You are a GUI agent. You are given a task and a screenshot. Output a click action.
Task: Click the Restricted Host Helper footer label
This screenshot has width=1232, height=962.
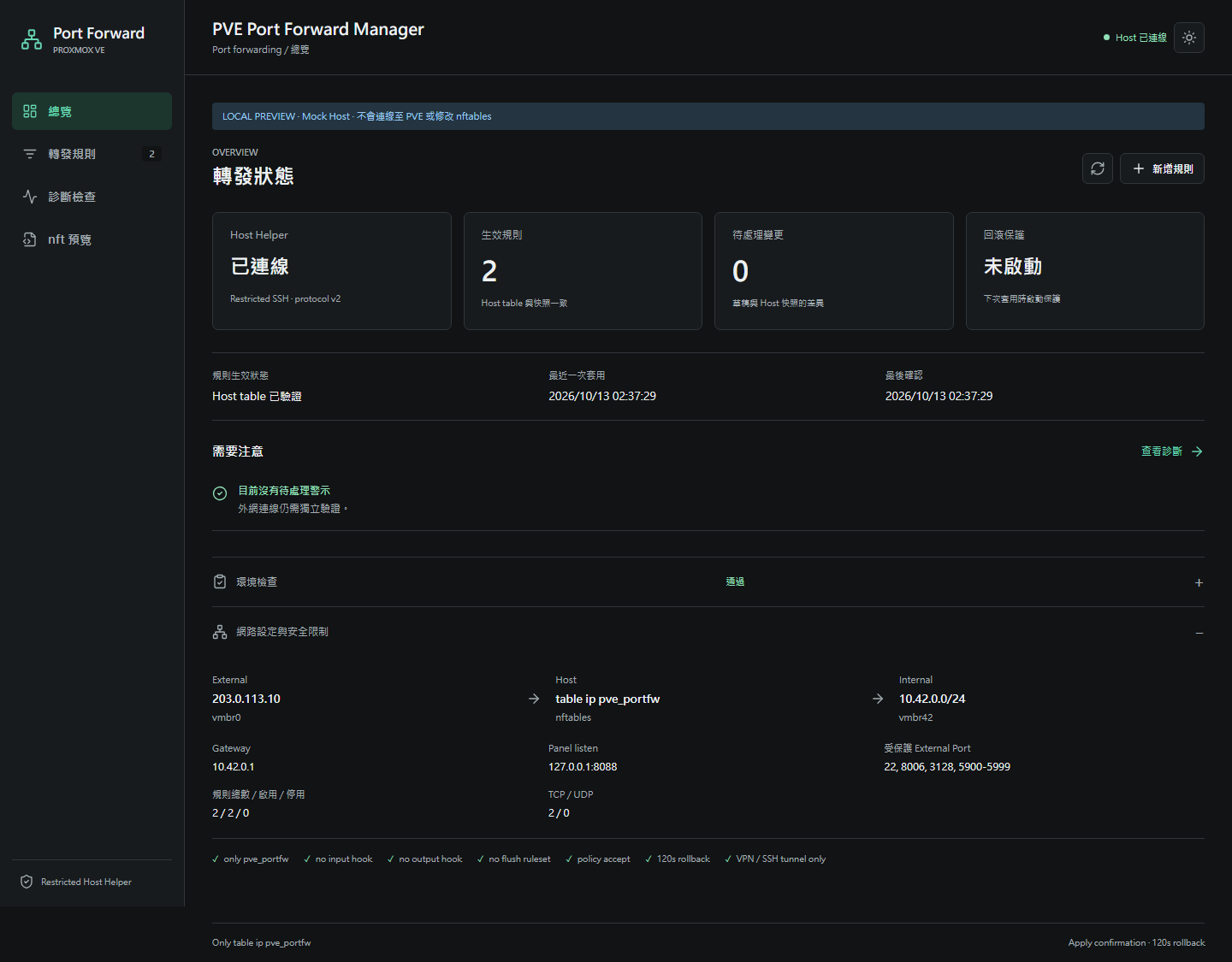click(x=86, y=882)
